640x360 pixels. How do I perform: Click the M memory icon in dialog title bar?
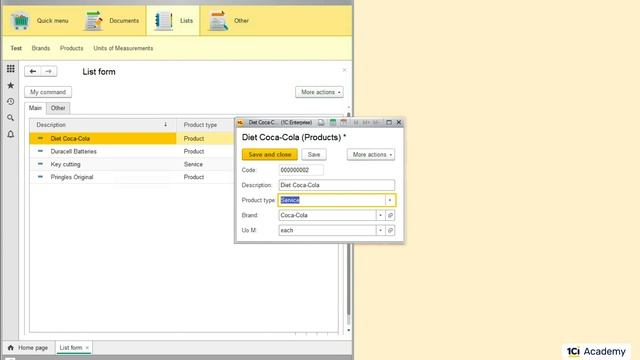(356, 122)
